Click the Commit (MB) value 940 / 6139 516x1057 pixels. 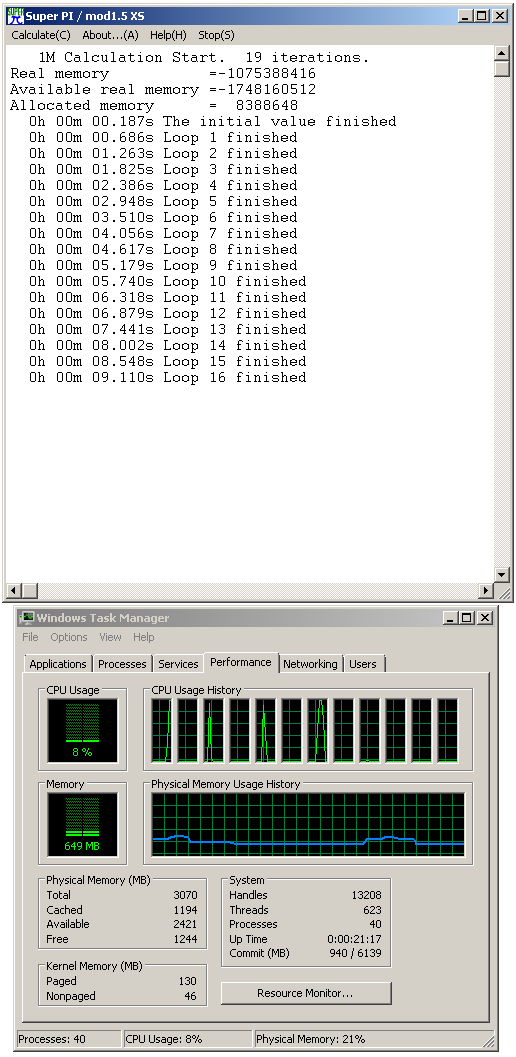point(353,953)
